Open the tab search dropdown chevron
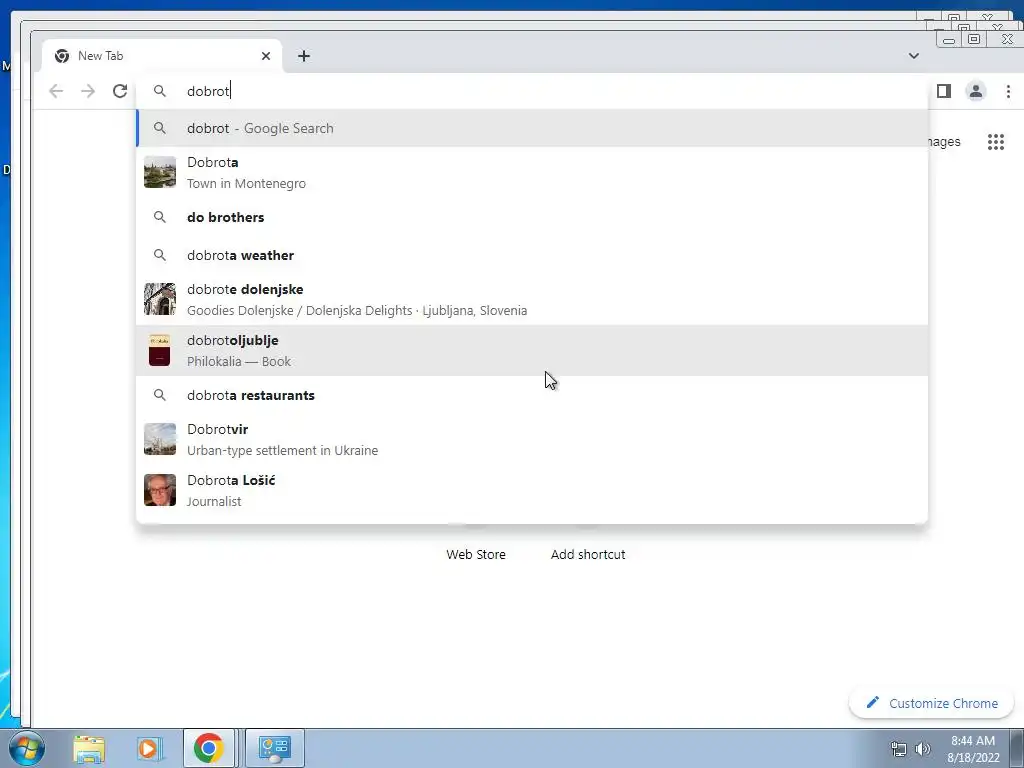1024x768 pixels. coord(914,56)
